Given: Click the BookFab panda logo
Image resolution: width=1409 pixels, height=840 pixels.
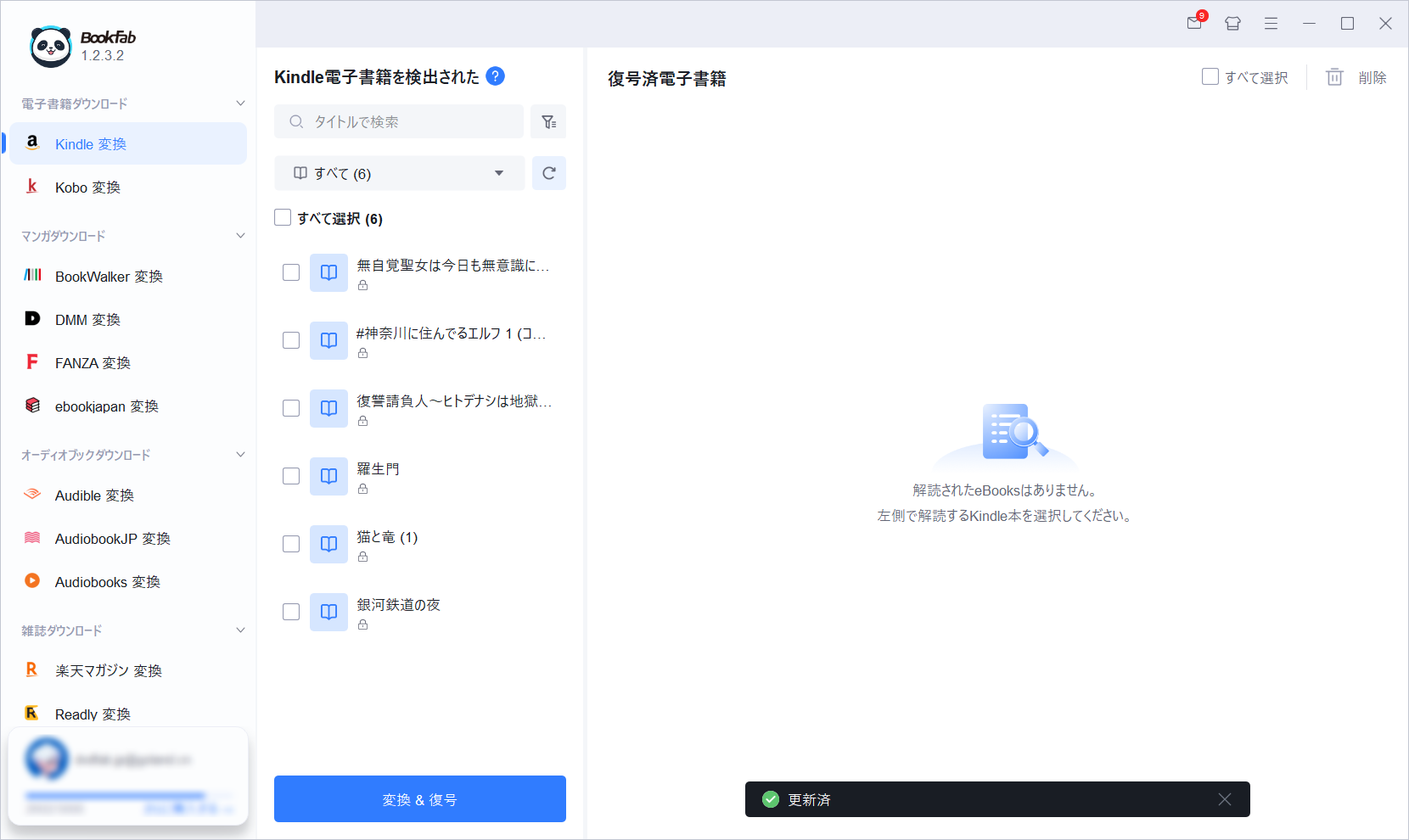Looking at the screenshot, I should click(50, 46).
